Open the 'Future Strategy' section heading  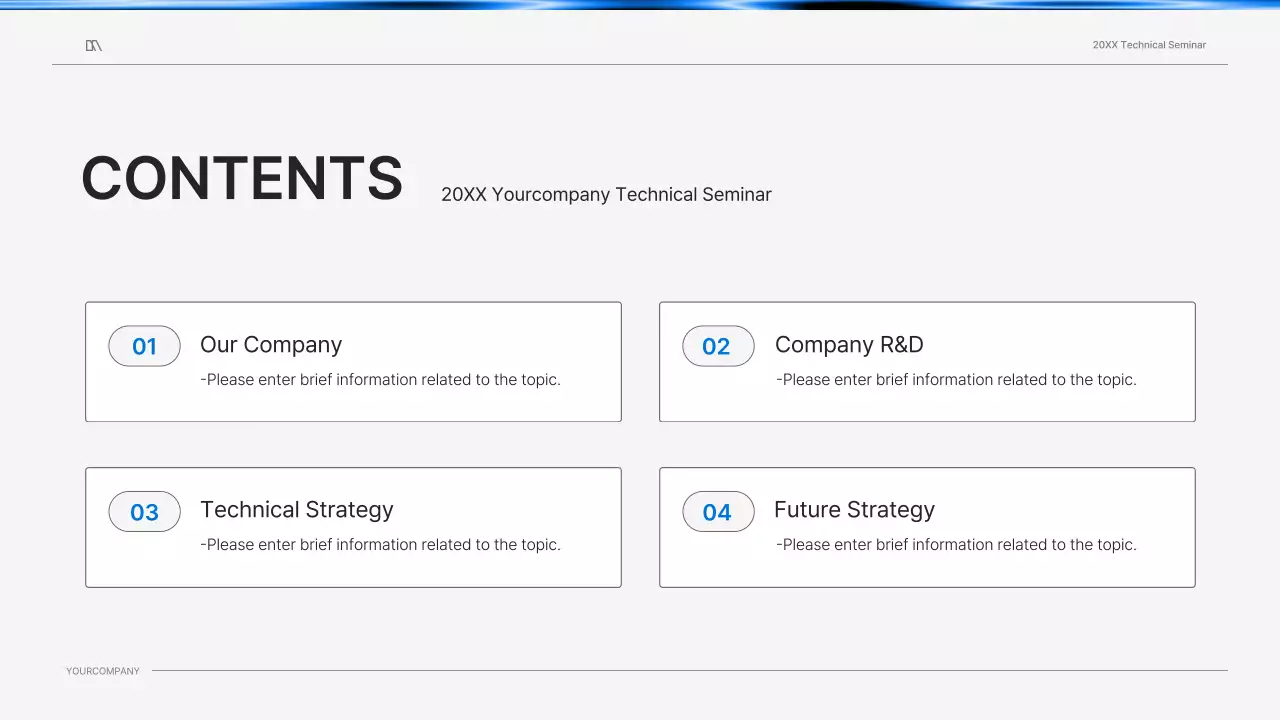[854, 510]
